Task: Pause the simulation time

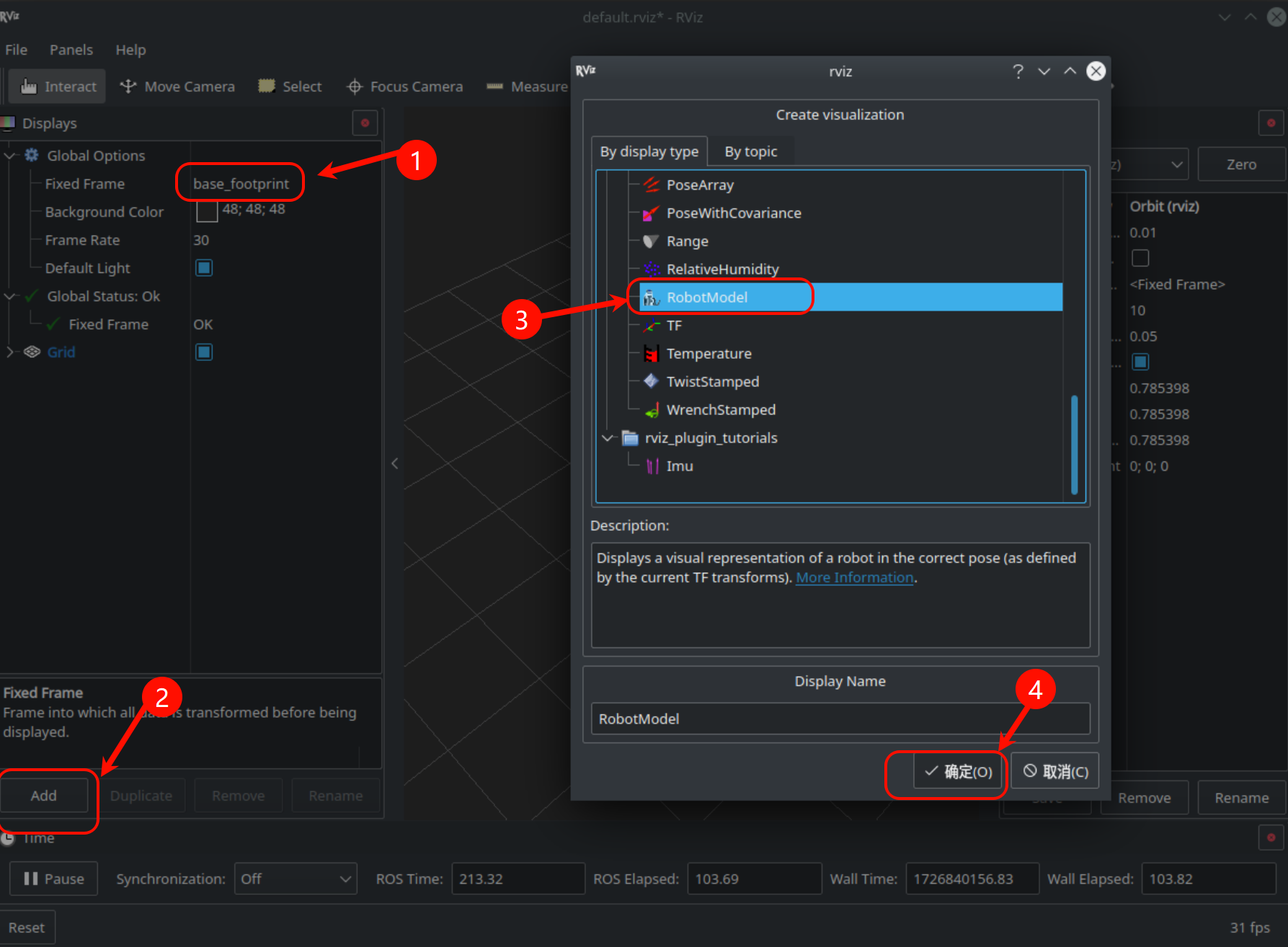Action: point(54,879)
